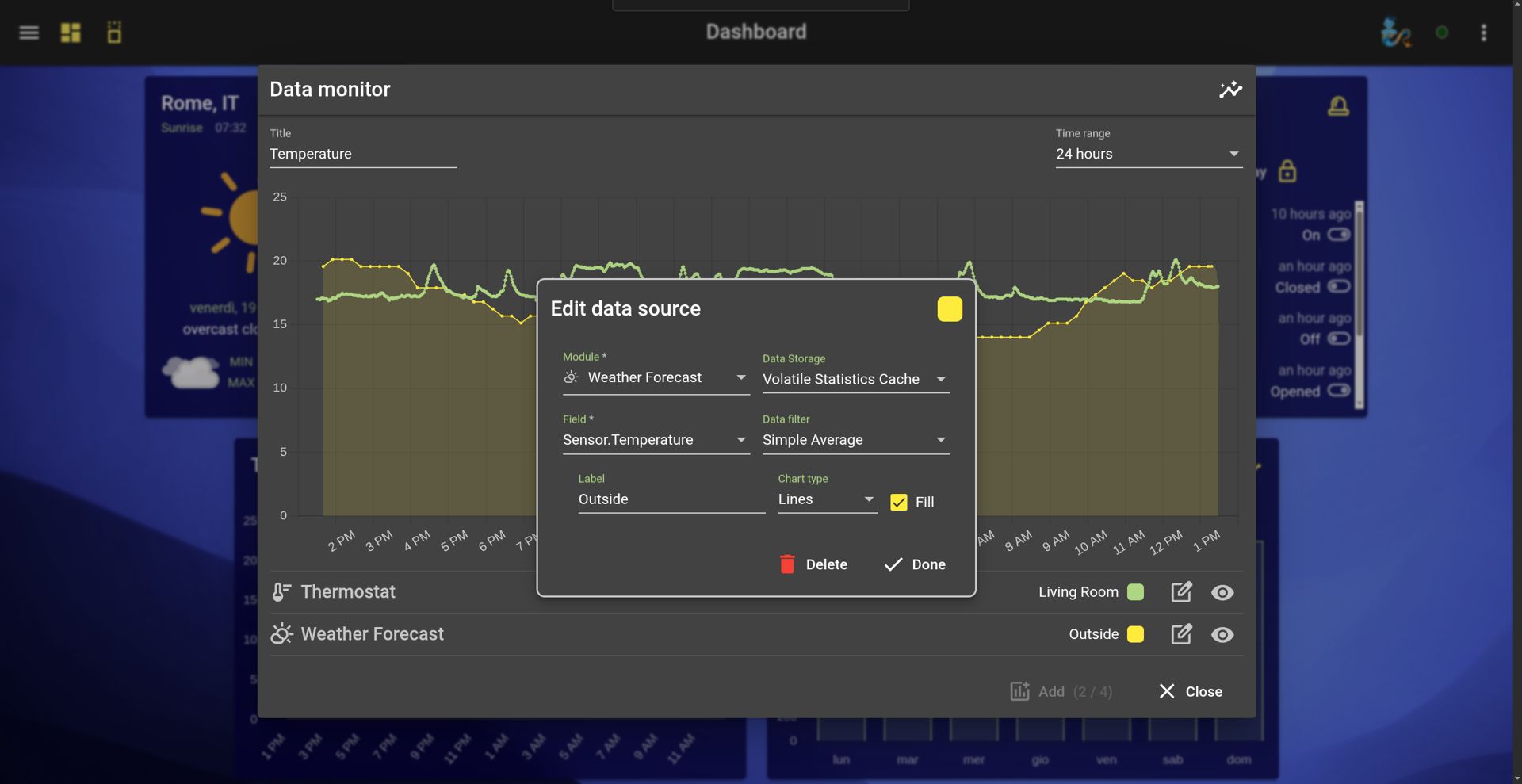Image resolution: width=1522 pixels, height=784 pixels.
Task: Click the red Delete trash icon
Action: (787, 564)
